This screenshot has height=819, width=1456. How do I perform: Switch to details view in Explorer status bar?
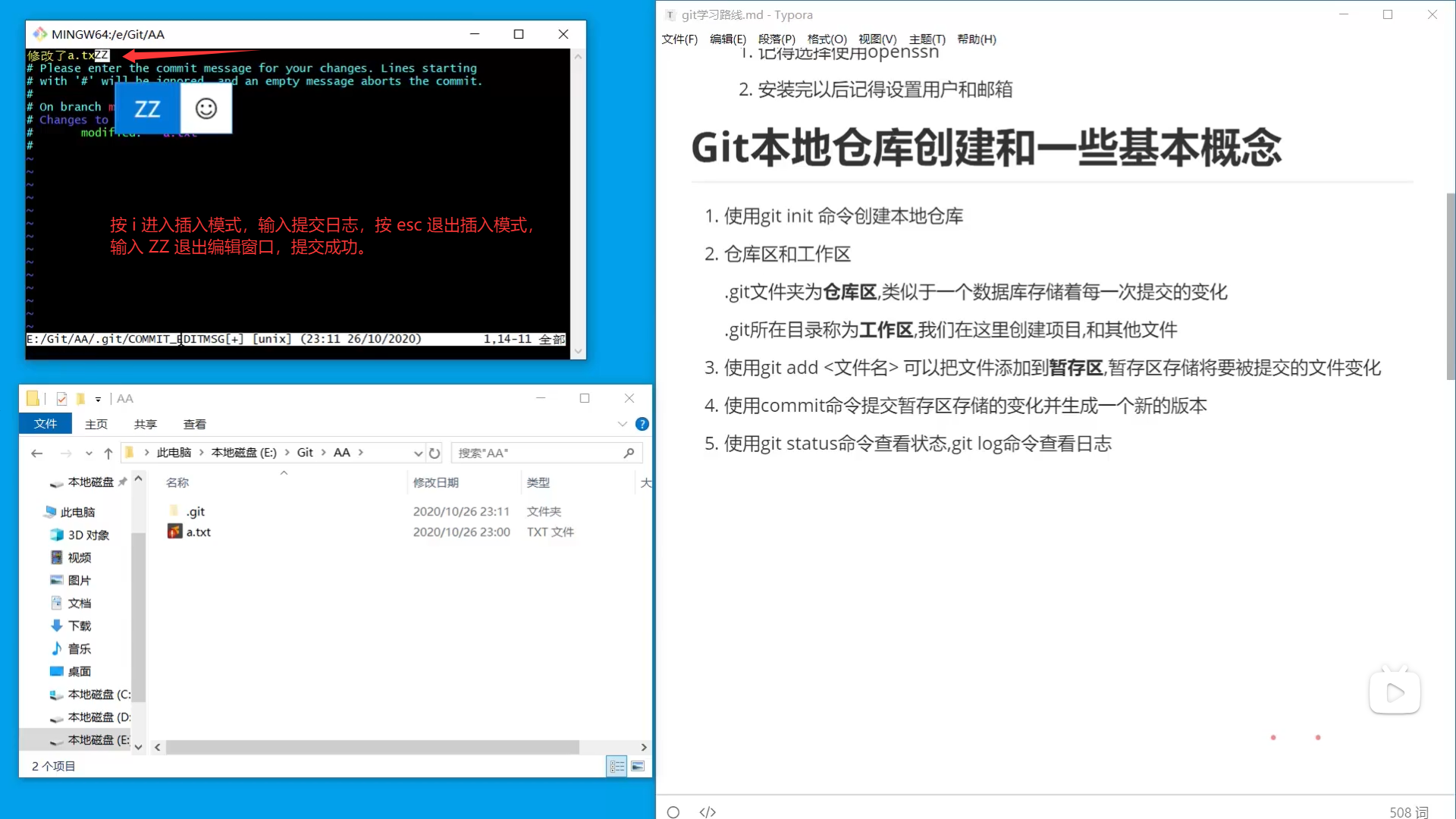(x=617, y=766)
